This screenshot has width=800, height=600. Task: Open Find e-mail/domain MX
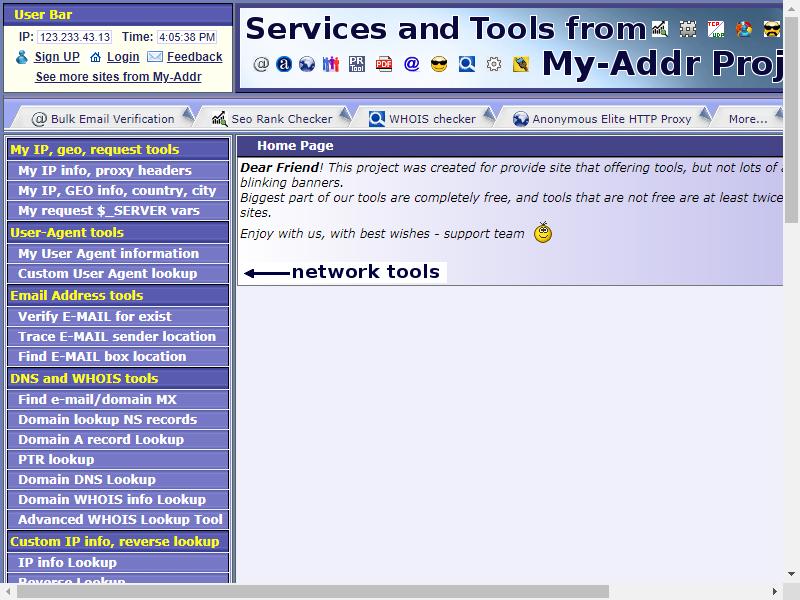point(118,399)
